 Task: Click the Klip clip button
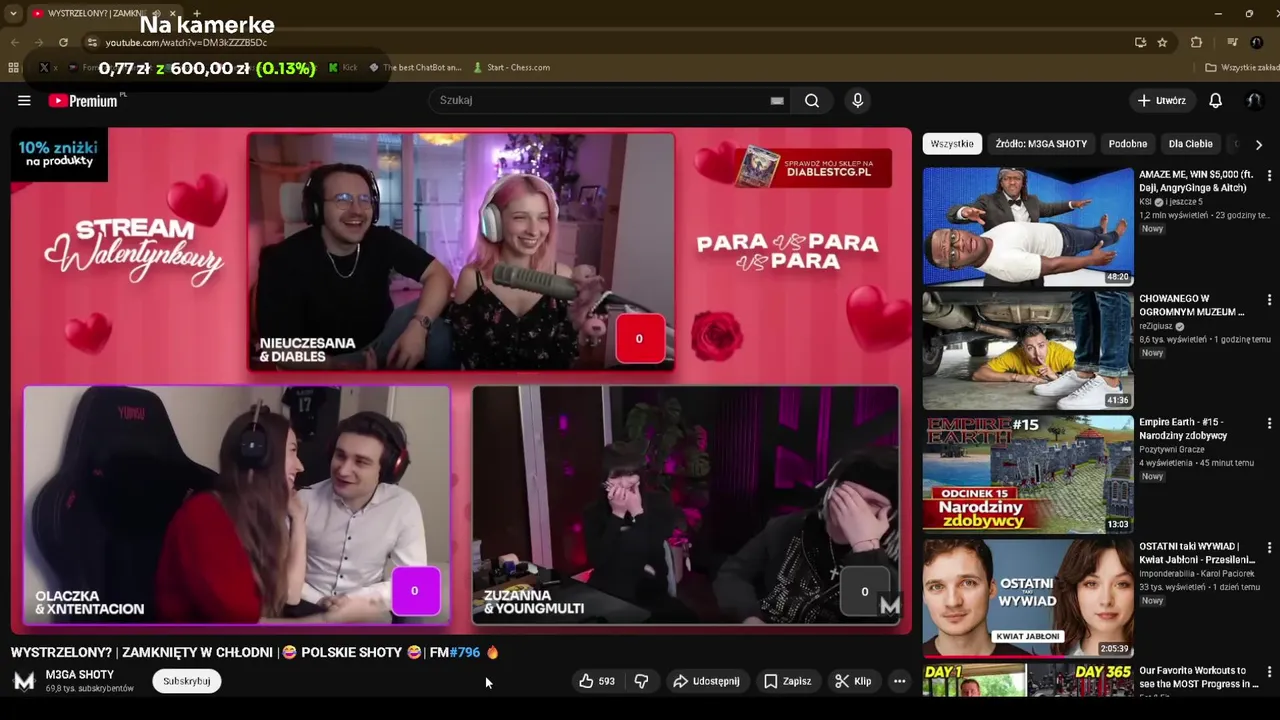point(853,681)
